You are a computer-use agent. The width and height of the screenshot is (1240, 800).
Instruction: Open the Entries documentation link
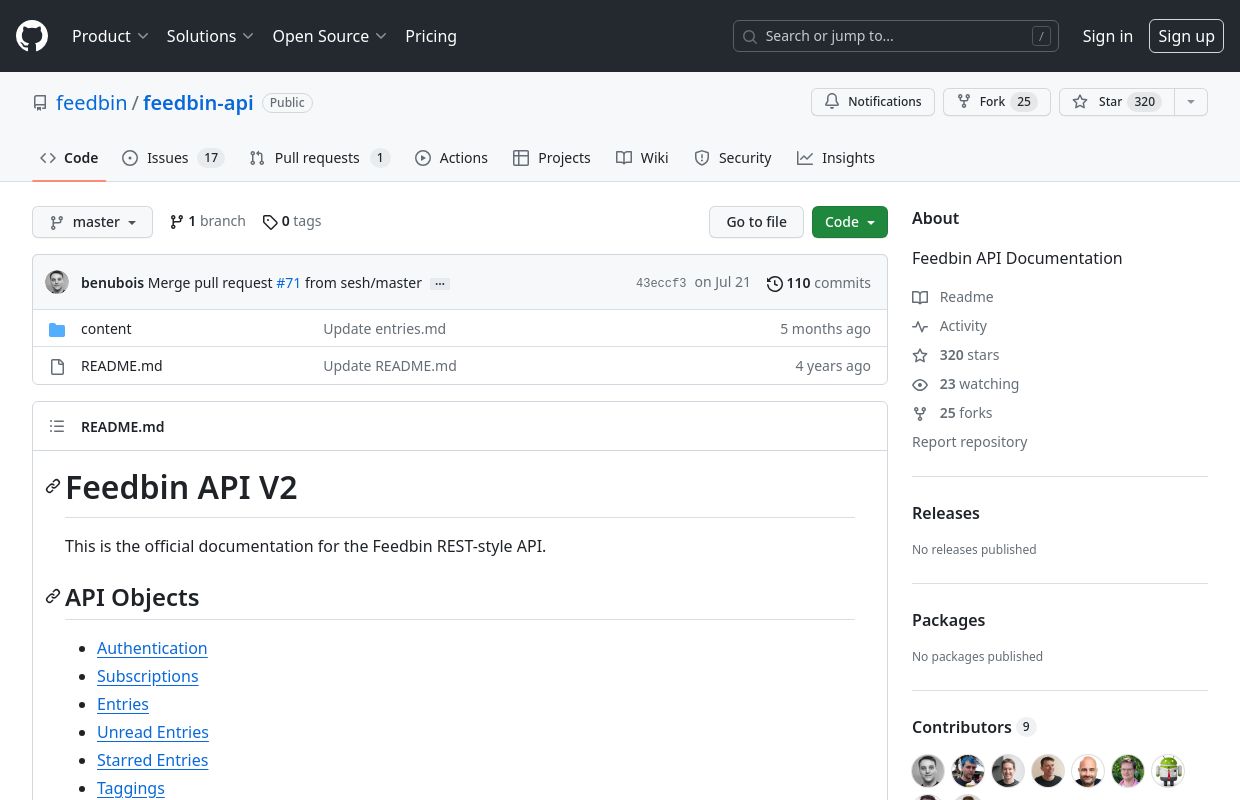tap(123, 704)
